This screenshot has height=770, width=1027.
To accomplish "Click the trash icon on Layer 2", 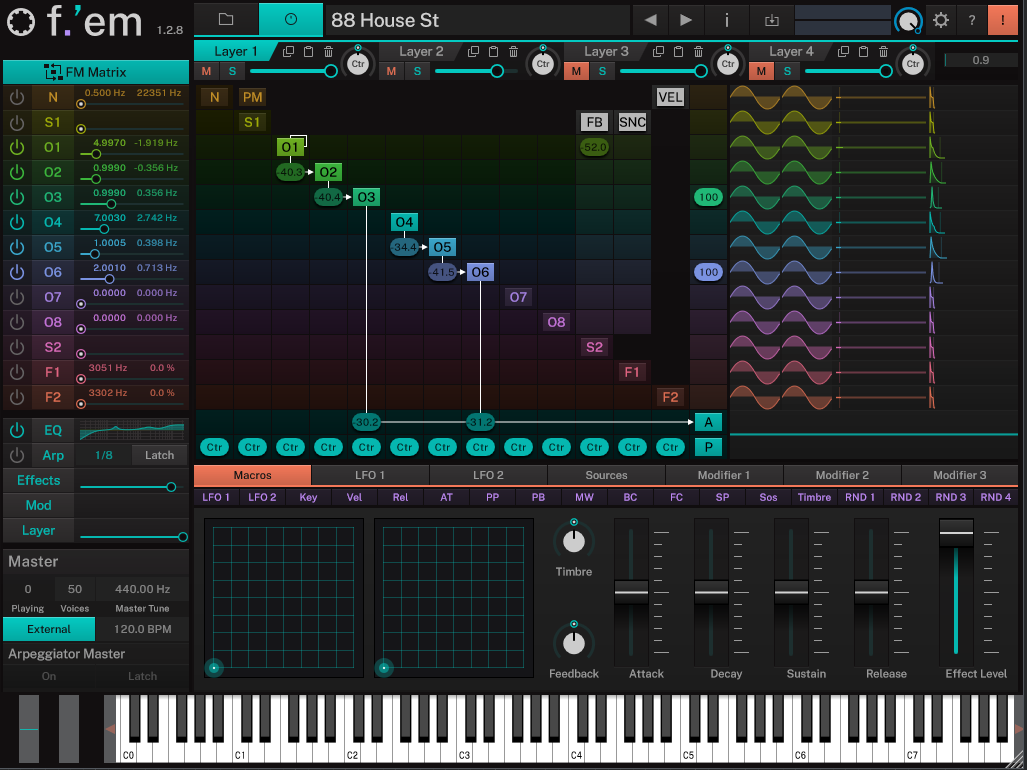I will pyautogui.click(x=513, y=51).
